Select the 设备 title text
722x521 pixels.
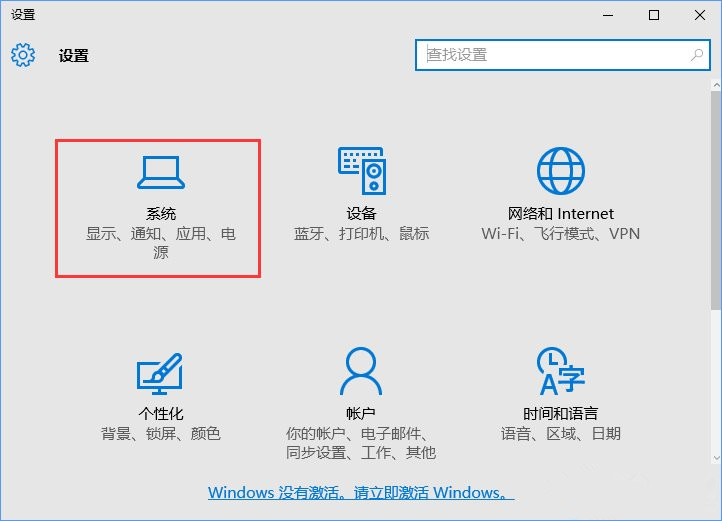tap(361, 214)
